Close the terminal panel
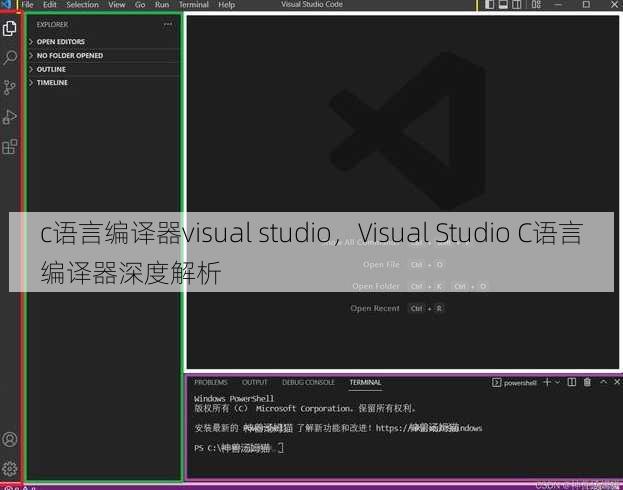The height and width of the screenshot is (490, 623). 617,382
